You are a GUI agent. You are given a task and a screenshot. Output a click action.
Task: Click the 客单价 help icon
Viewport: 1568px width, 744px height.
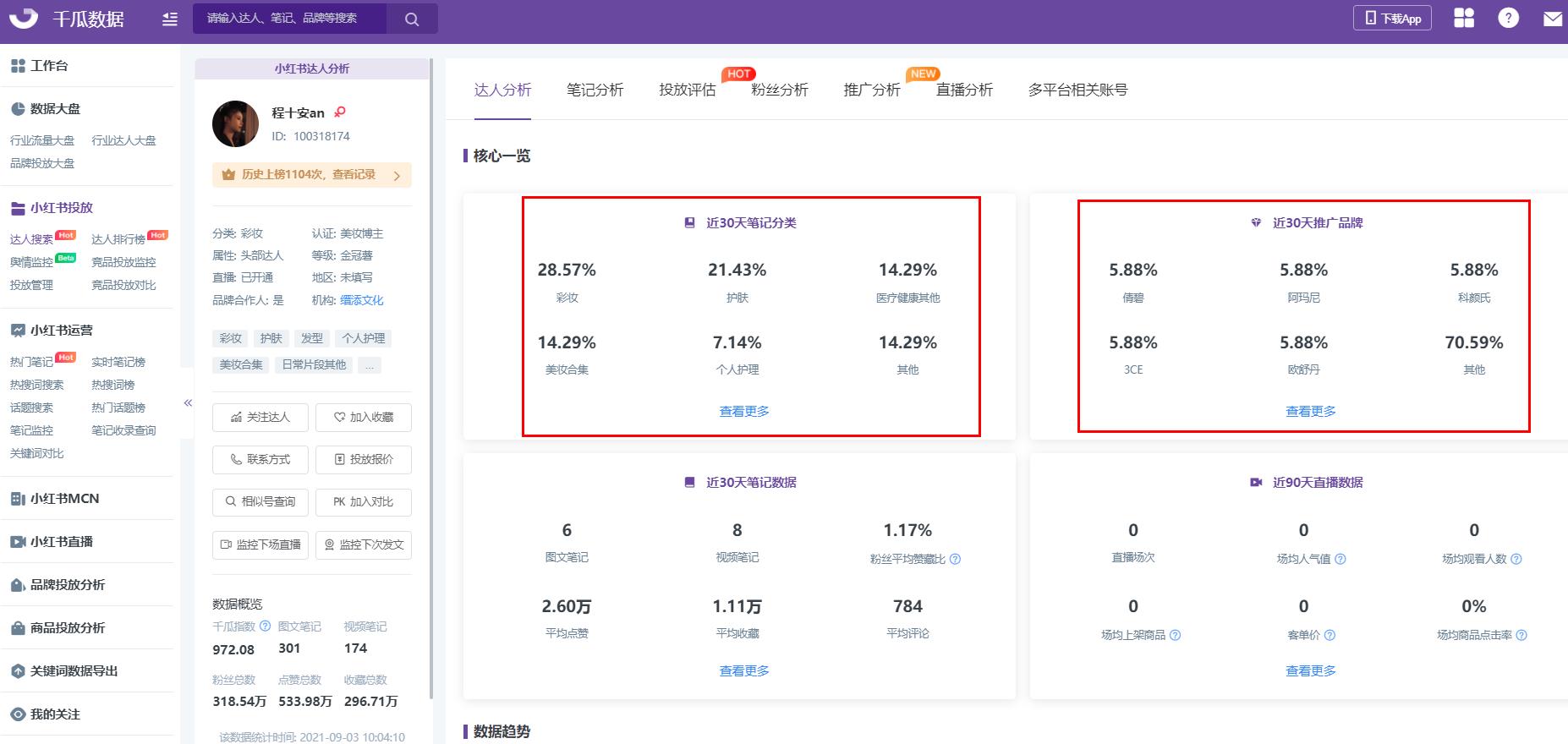pos(1330,635)
